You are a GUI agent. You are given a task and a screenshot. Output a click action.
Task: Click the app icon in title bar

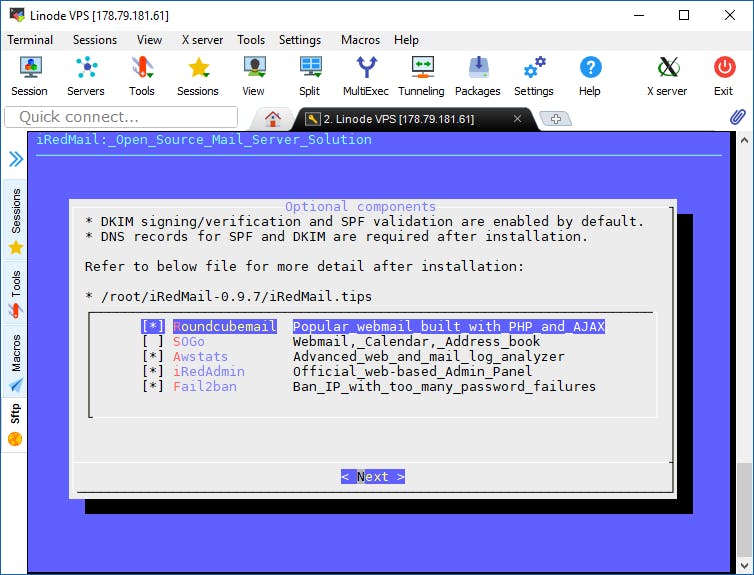tap(17, 15)
